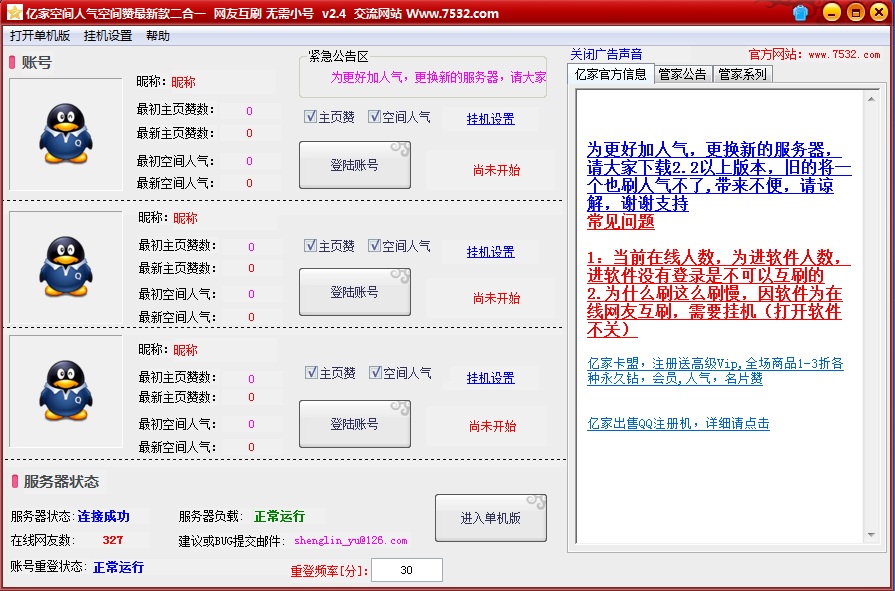Viewport: 895px width, 591px height.
Task: Click the green 正常运行 server load text
Action: [x=279, y=516]
